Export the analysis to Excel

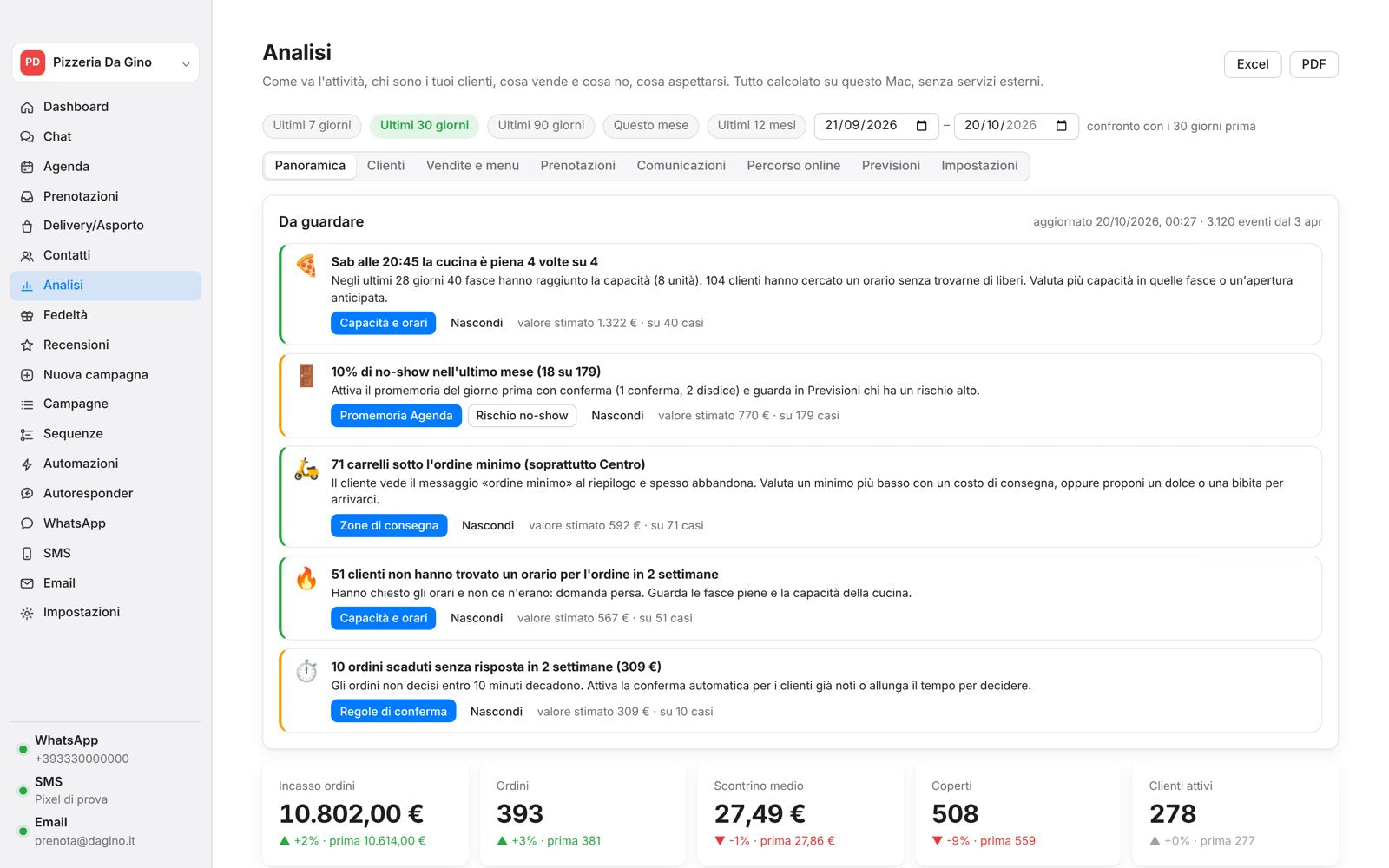pos(1253,64)
